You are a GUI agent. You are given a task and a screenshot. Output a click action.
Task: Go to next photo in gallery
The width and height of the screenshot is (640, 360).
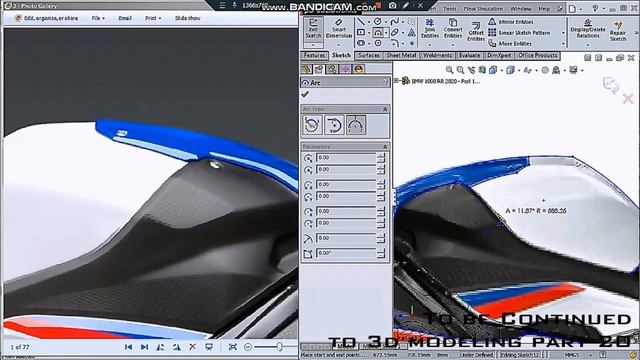tap(144, 347)
